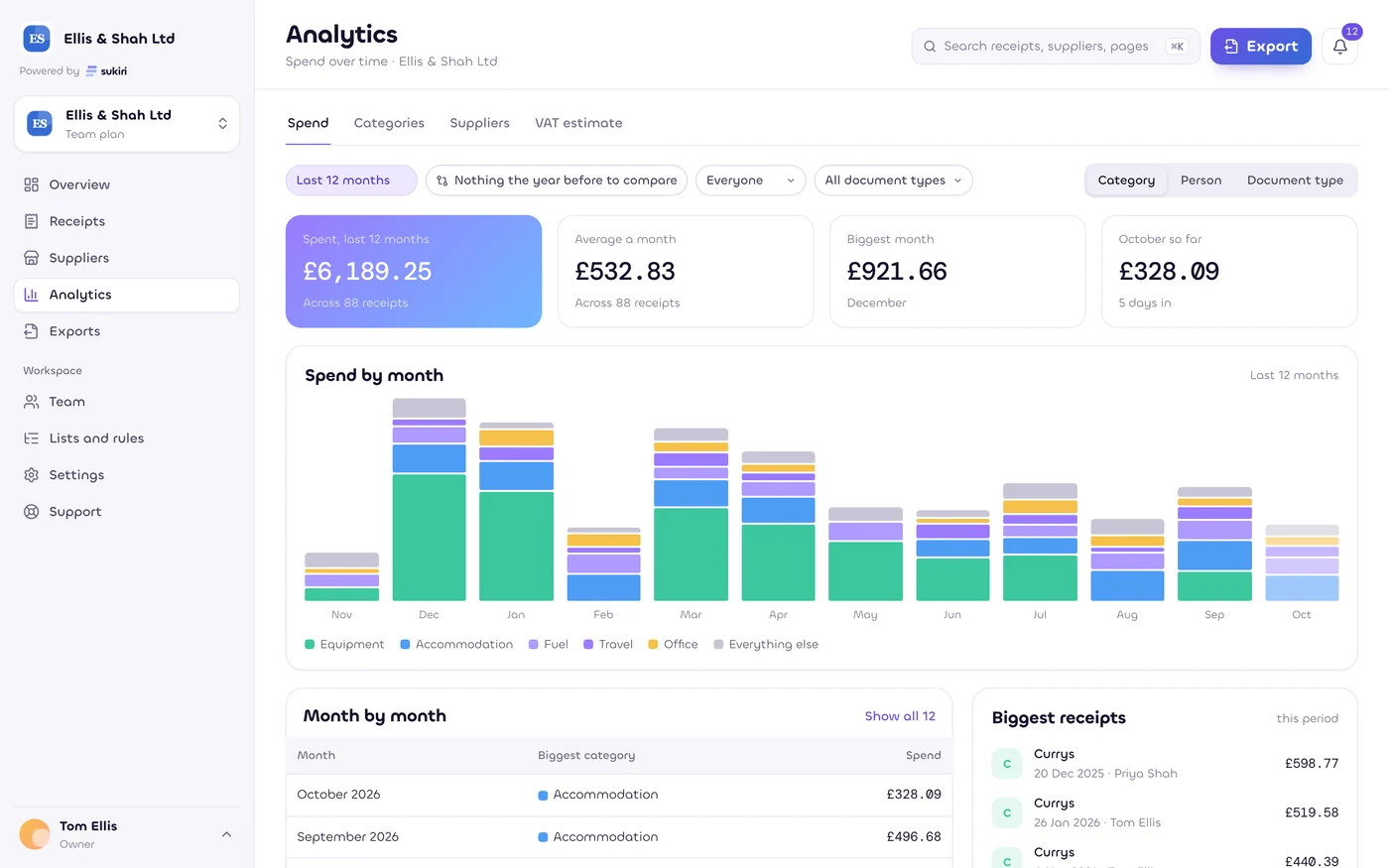Viewport: 1389px width, 868px height.
Task: Open Lists and rules page
Action: tap(127, 438)
